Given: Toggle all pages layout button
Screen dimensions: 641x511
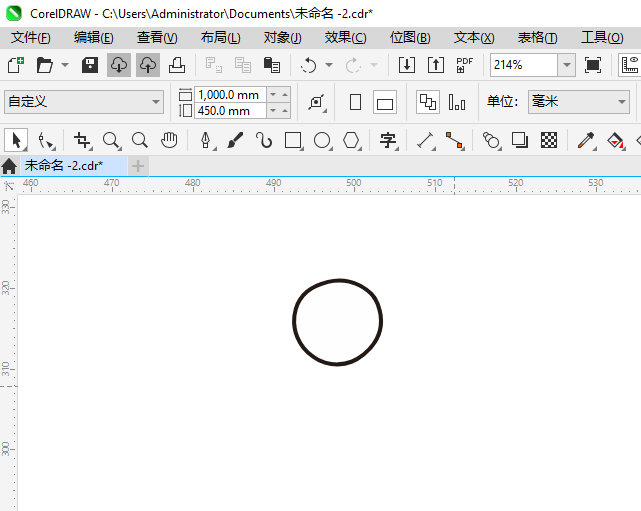Looking at the screenshot, I should click(428, 102).
